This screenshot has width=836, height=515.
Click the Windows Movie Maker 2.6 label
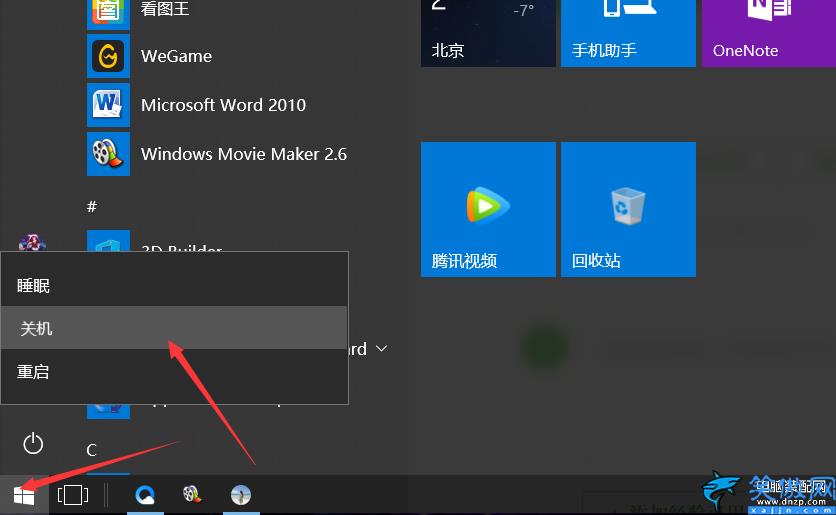pyautogui.click(x=244, y=154)
